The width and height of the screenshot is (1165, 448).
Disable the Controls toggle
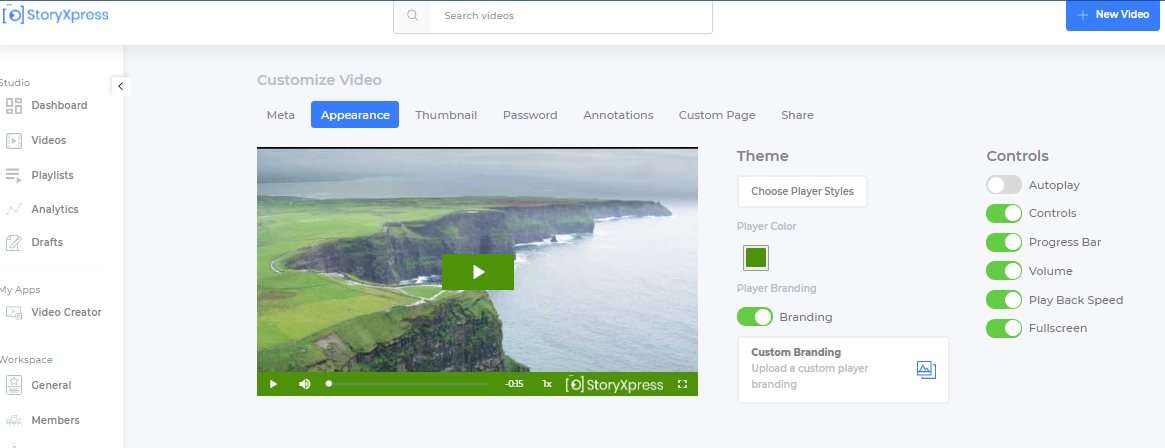coord(1004,213)
